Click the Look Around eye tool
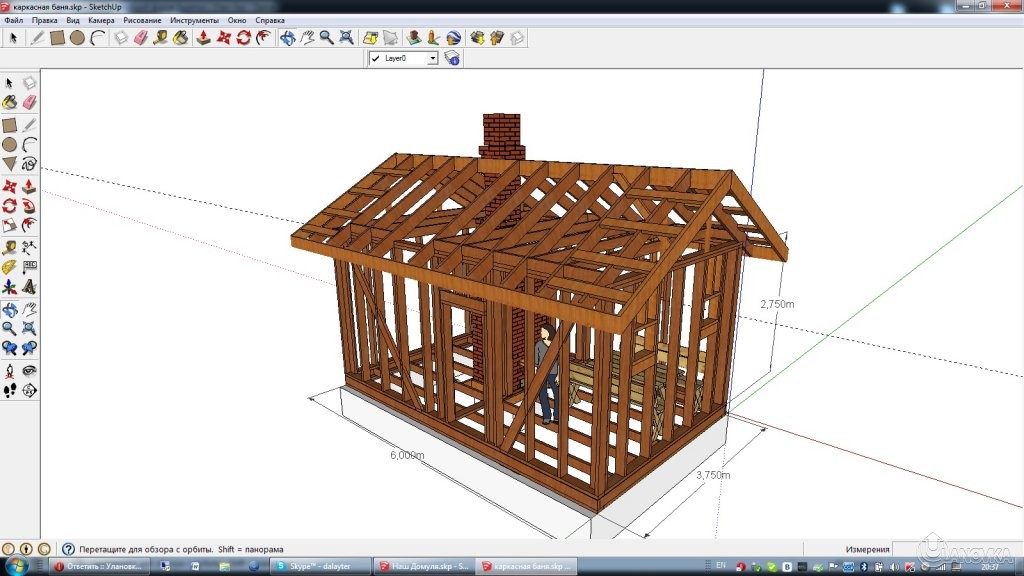The image size is (1024, 576). [29, 370]
